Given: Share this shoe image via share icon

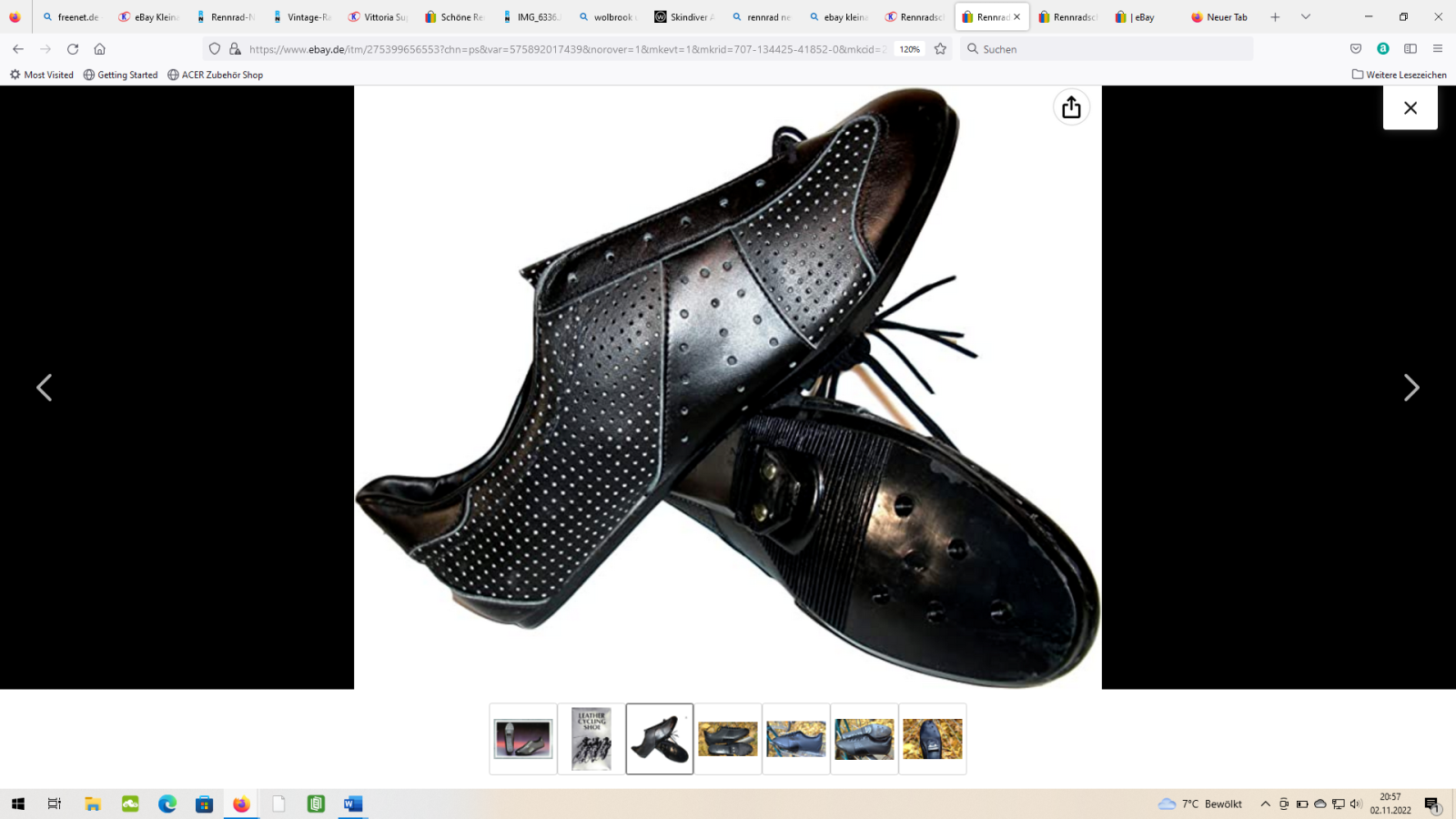Looking at the screenshot, I should pyautogui.click(x=1071, y=107).
